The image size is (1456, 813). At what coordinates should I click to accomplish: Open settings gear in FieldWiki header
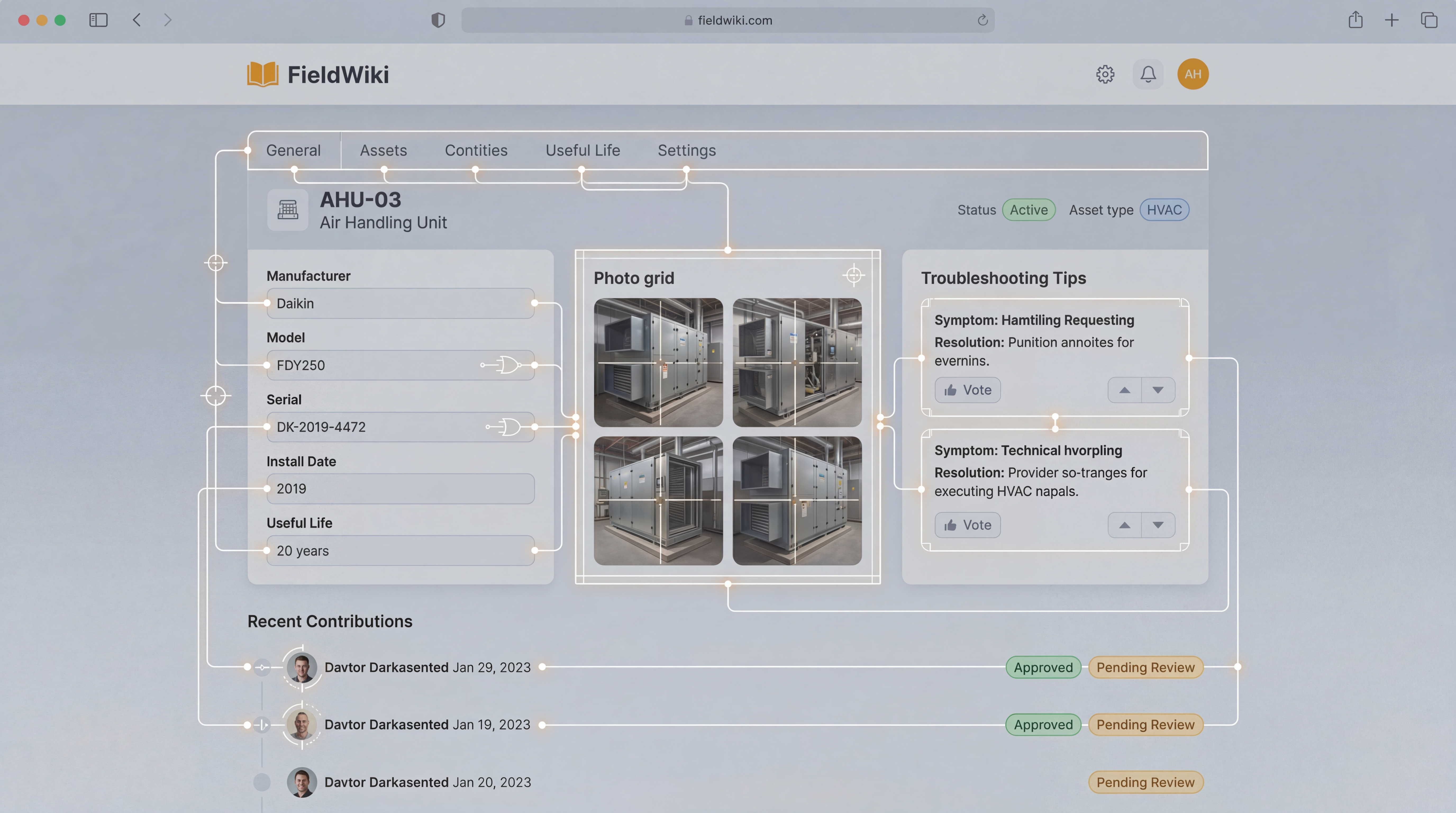(x=1105, y=74)
